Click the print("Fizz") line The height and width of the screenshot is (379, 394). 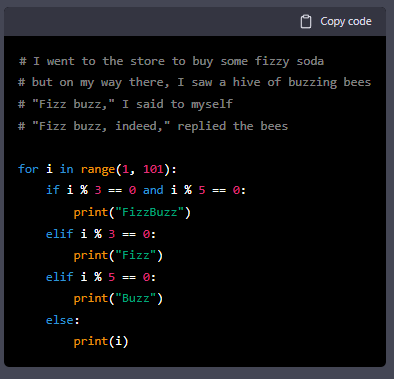[118, 256]
